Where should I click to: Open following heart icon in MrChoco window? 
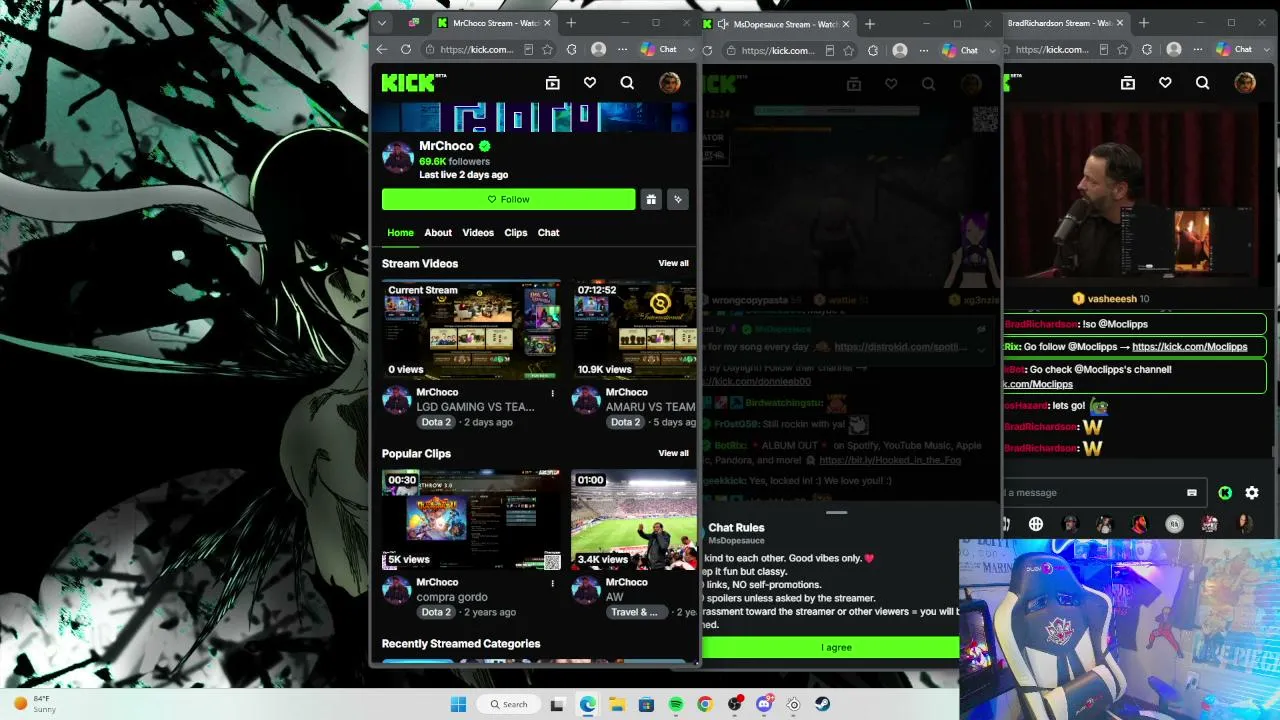(x=590, y=83)
